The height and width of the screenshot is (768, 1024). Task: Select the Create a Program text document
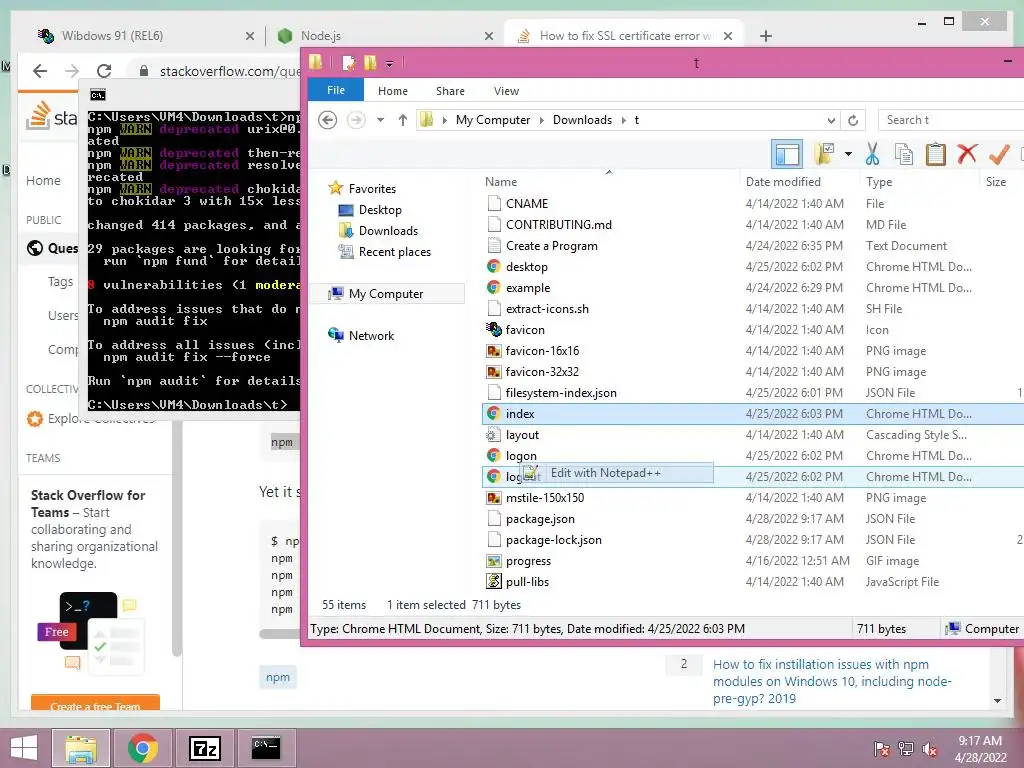coord(551,246)
